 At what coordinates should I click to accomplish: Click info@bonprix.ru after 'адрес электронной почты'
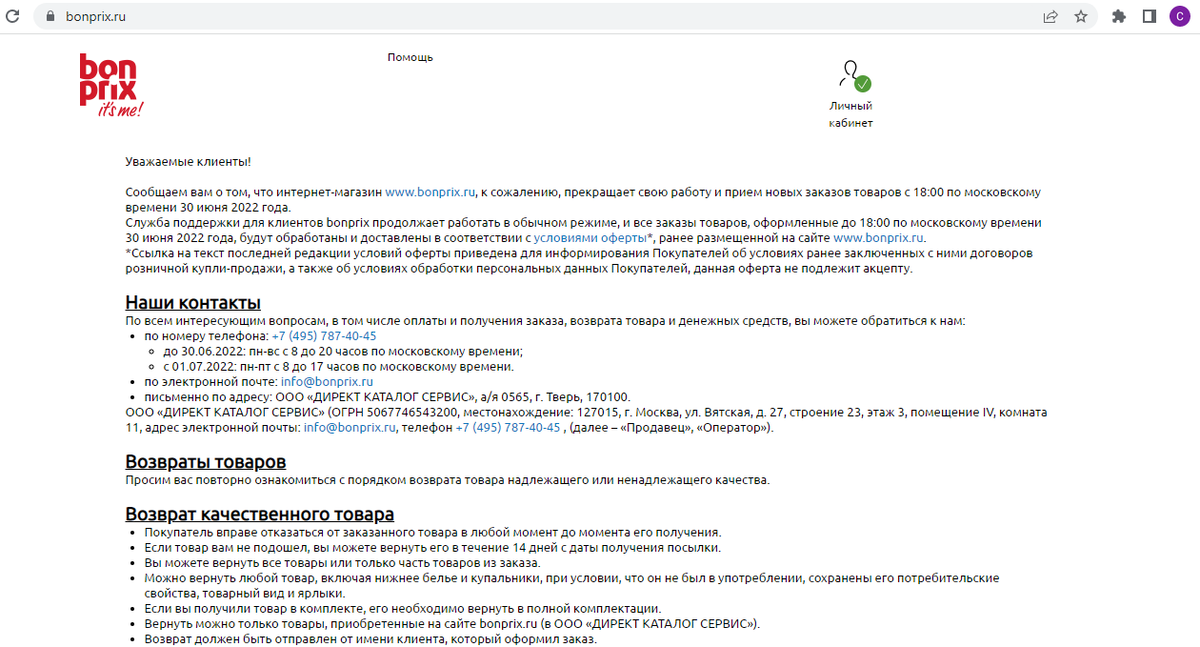tap(350, 428)
